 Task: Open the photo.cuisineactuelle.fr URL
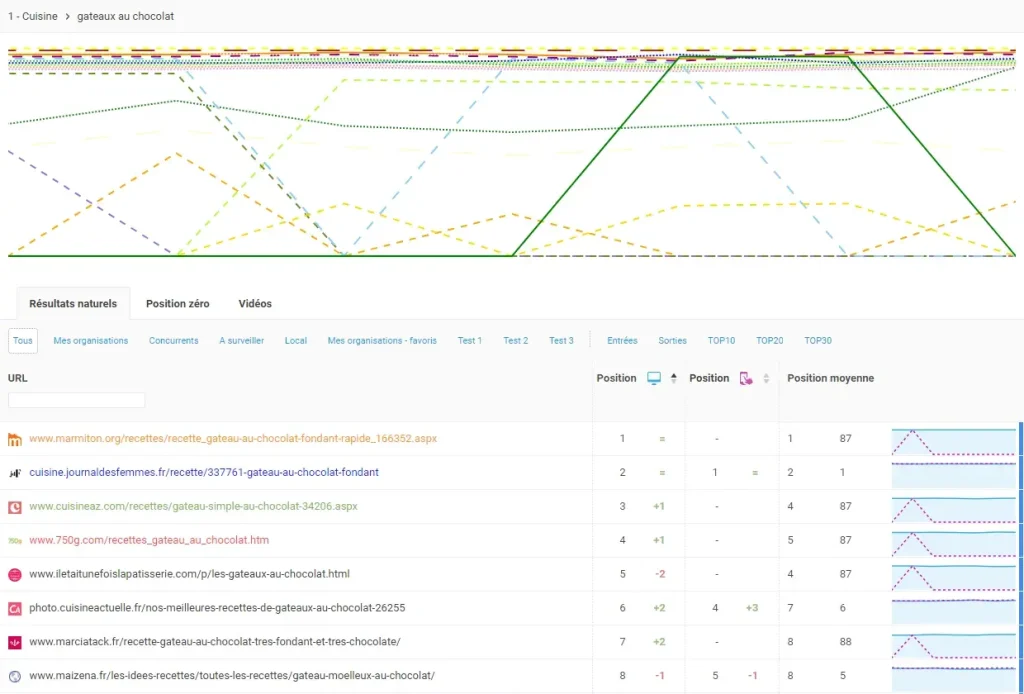pos(217,608)
